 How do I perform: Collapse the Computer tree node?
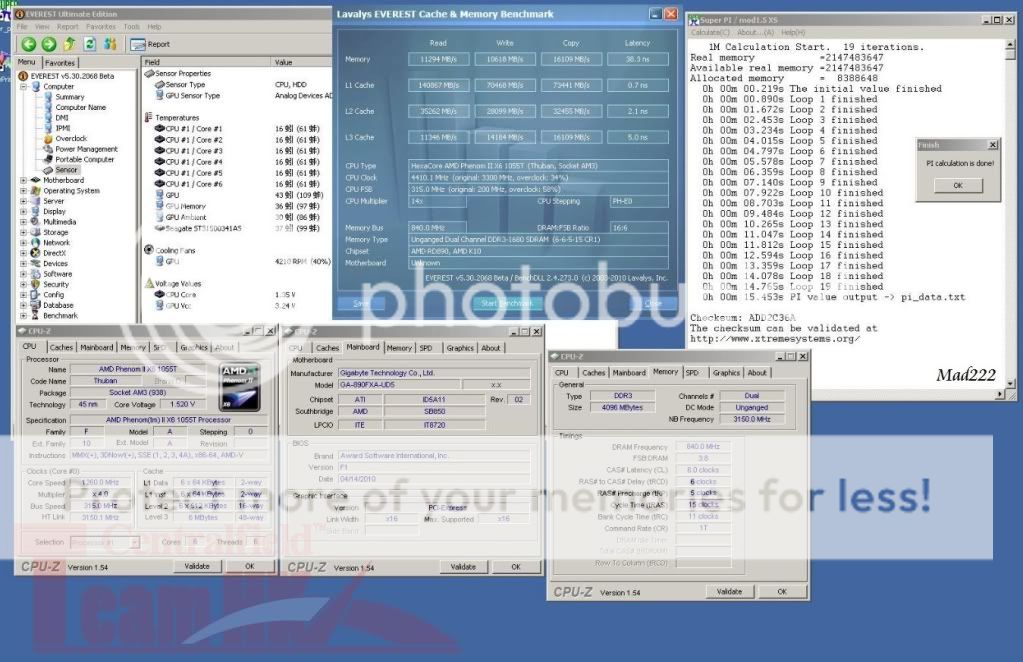pyautogui.click(x=24, y=87)
